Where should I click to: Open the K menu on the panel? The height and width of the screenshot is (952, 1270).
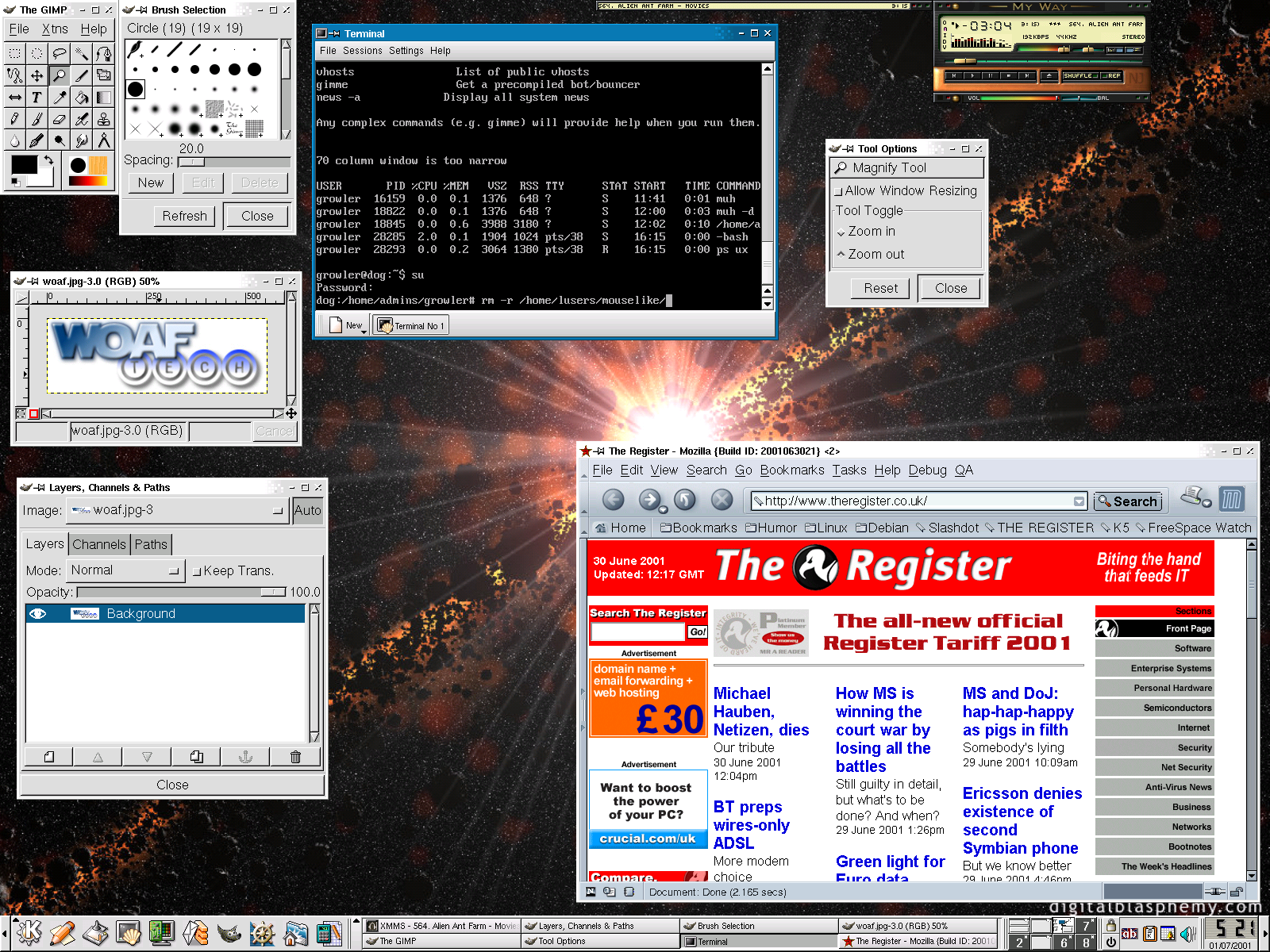(x=29, y=932)
